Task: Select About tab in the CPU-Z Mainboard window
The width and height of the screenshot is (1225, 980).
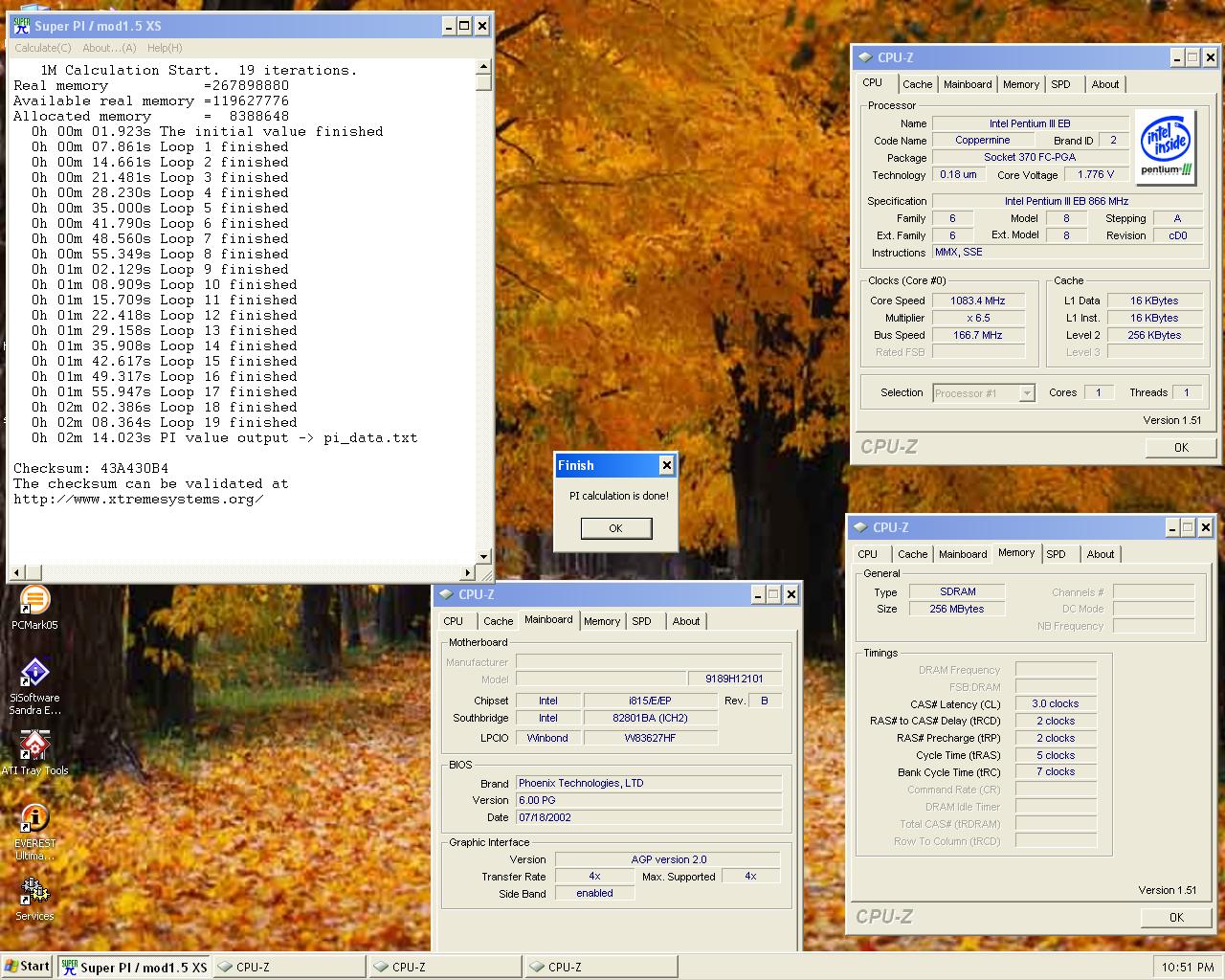Action: coord(686,621)
